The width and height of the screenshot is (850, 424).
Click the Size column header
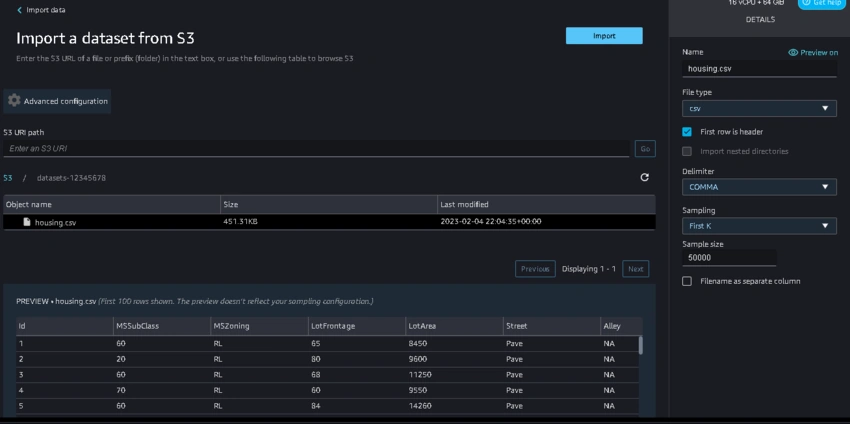pyautogui.click(x=329, y=204)
